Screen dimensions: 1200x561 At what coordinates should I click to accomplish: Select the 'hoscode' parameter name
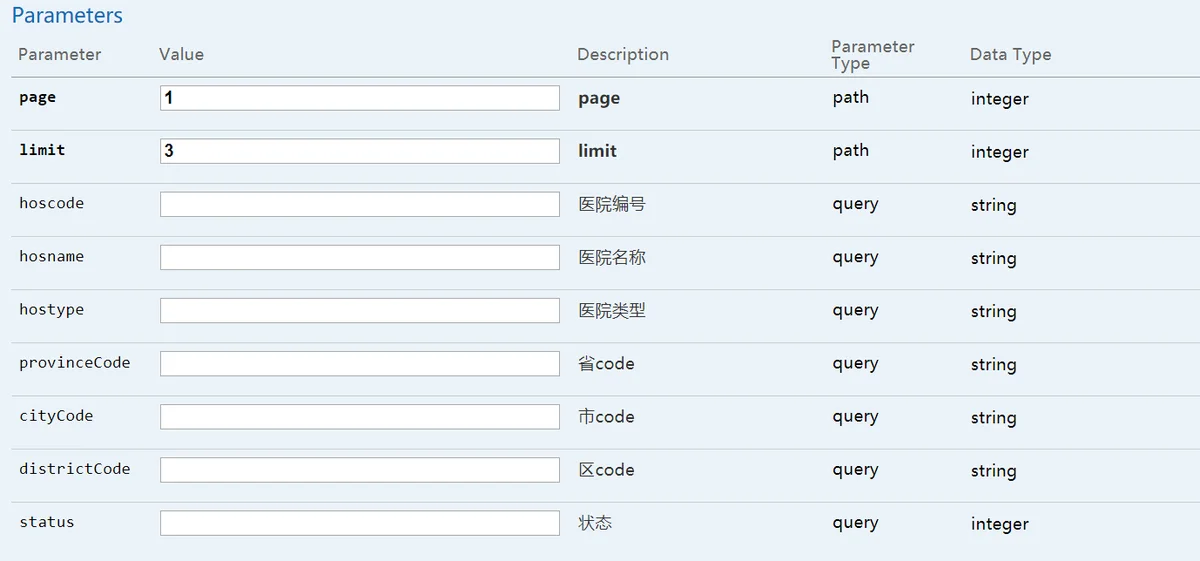tap(51, 203)
